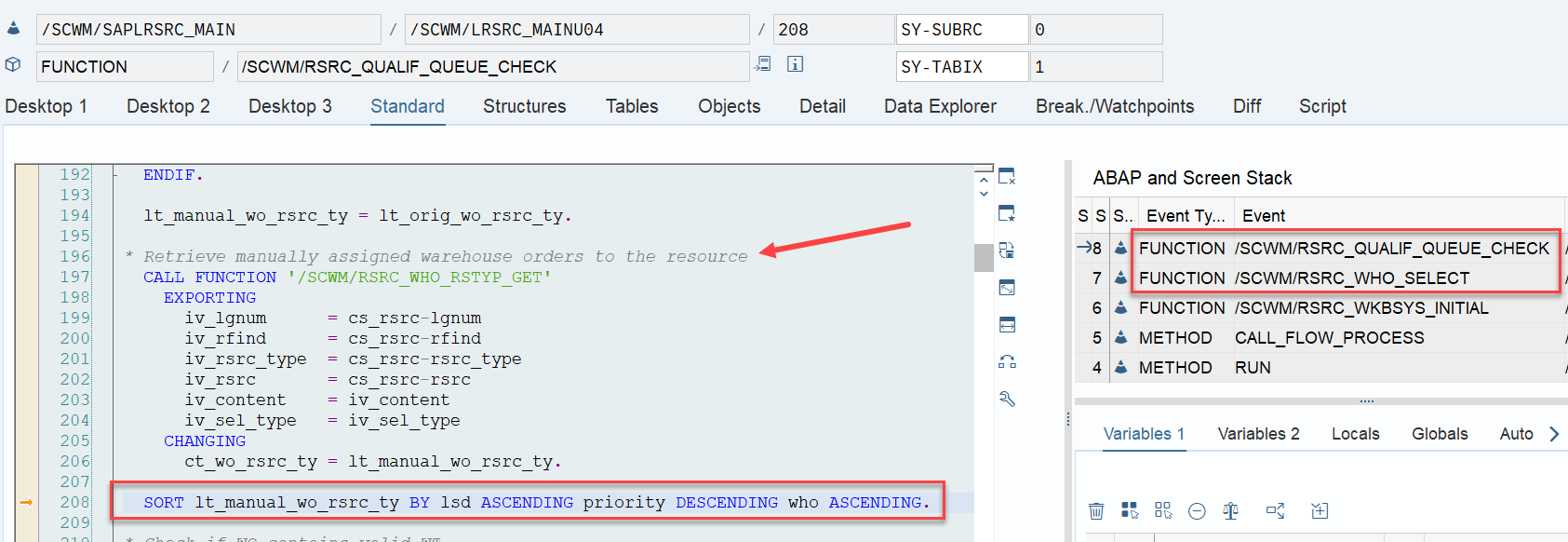This screenshot has height=542, width=1568.
Task: Click the /SCWM/LRSRC_MAINU04 include field
Action: [x=577, y=30]
